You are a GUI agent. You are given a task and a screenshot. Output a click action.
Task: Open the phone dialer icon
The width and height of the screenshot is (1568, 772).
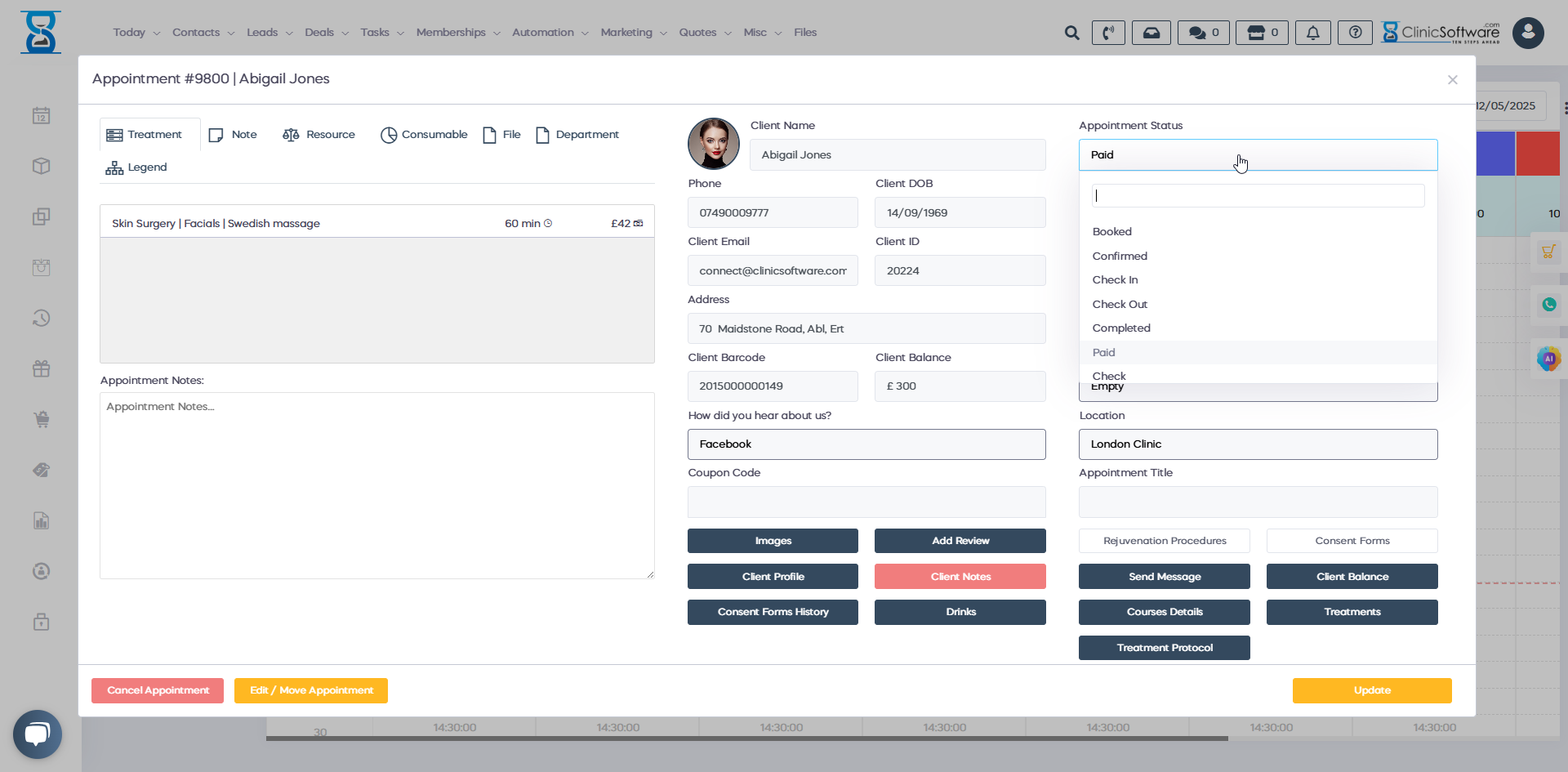pos(1108,33)
